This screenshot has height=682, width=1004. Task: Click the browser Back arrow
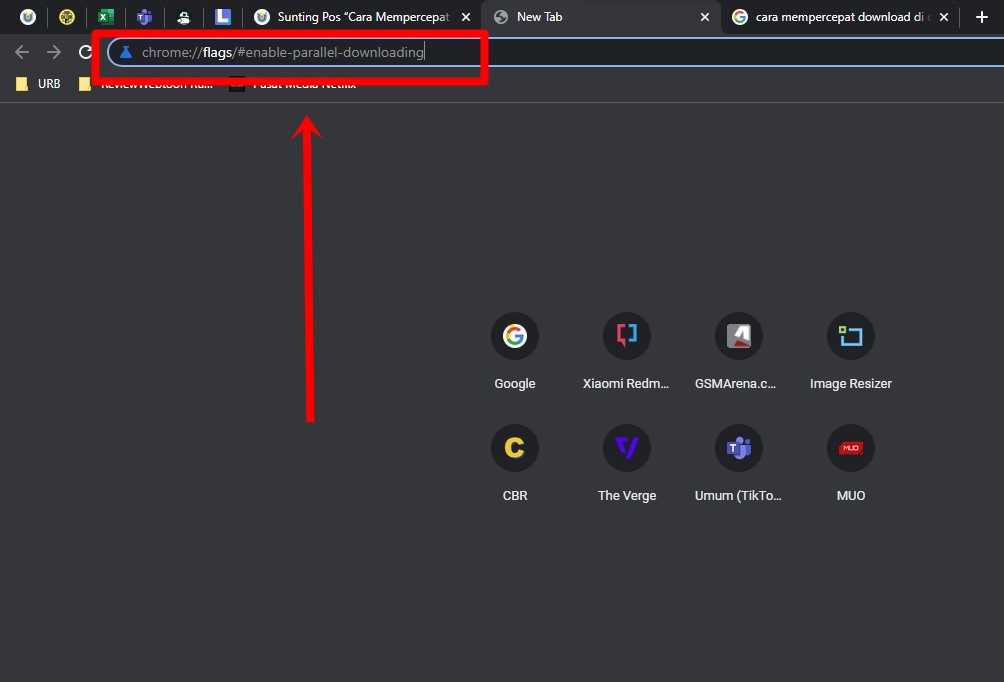pos(22,52)
